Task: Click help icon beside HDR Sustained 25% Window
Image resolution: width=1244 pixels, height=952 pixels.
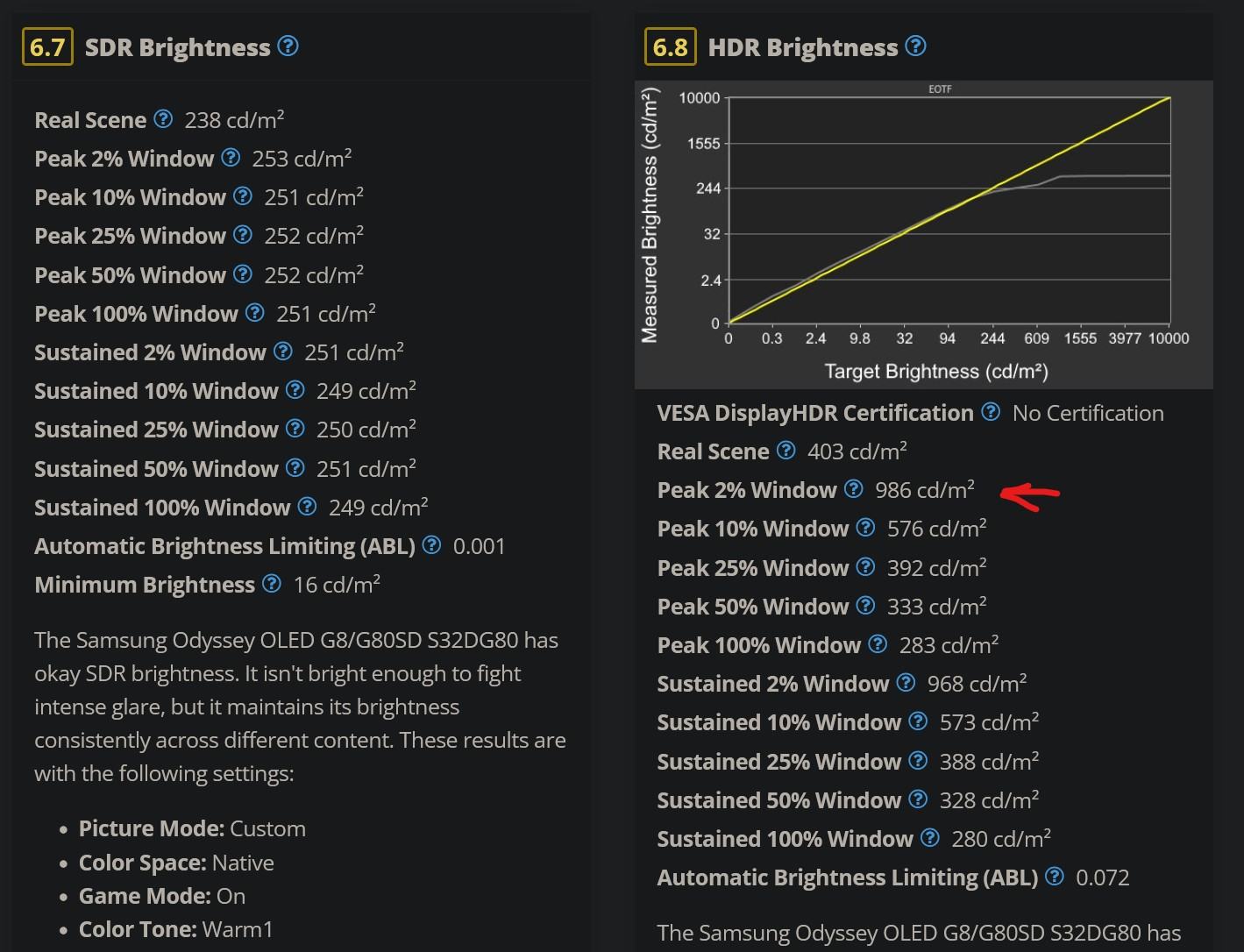Action: (918, 760)
